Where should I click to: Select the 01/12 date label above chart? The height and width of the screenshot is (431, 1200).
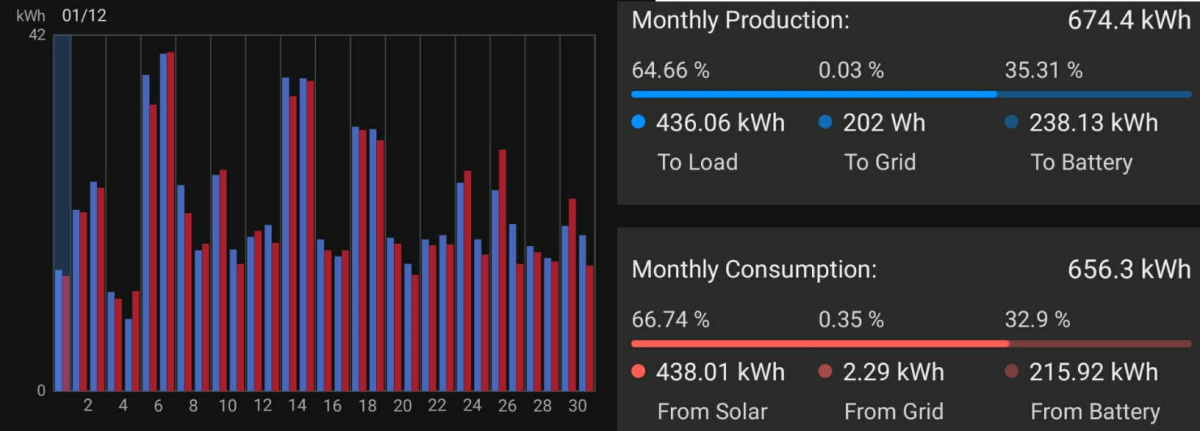(x=84, y=17)
